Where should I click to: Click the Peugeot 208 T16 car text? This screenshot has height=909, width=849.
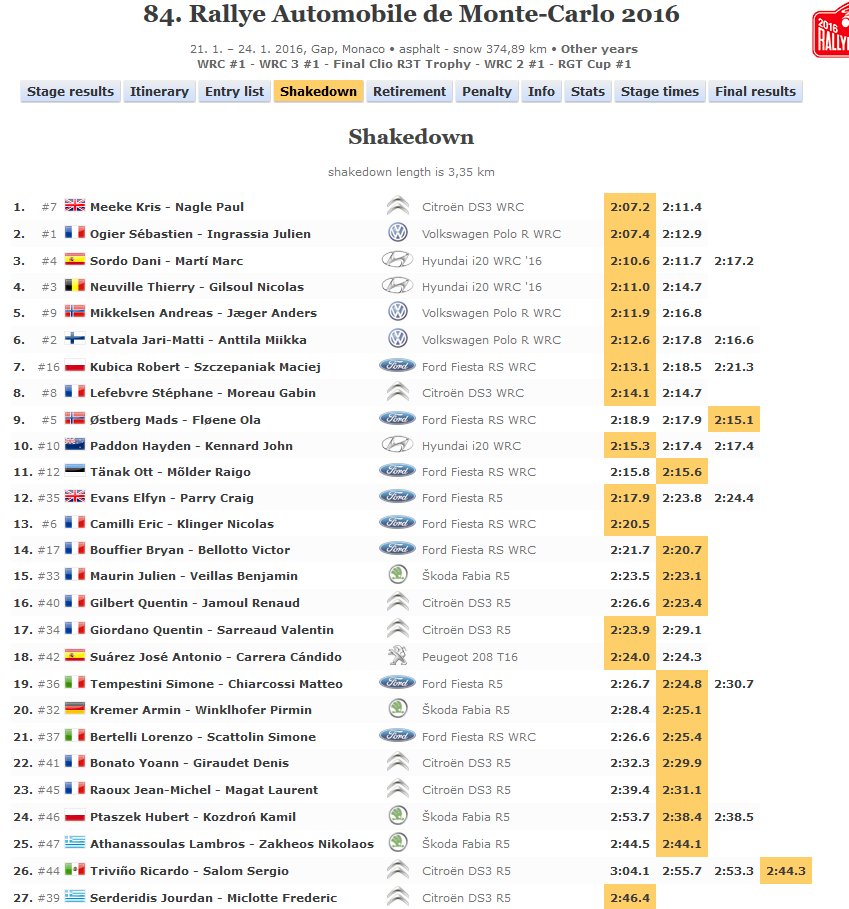pyautogui.click(x=470, y=657)
